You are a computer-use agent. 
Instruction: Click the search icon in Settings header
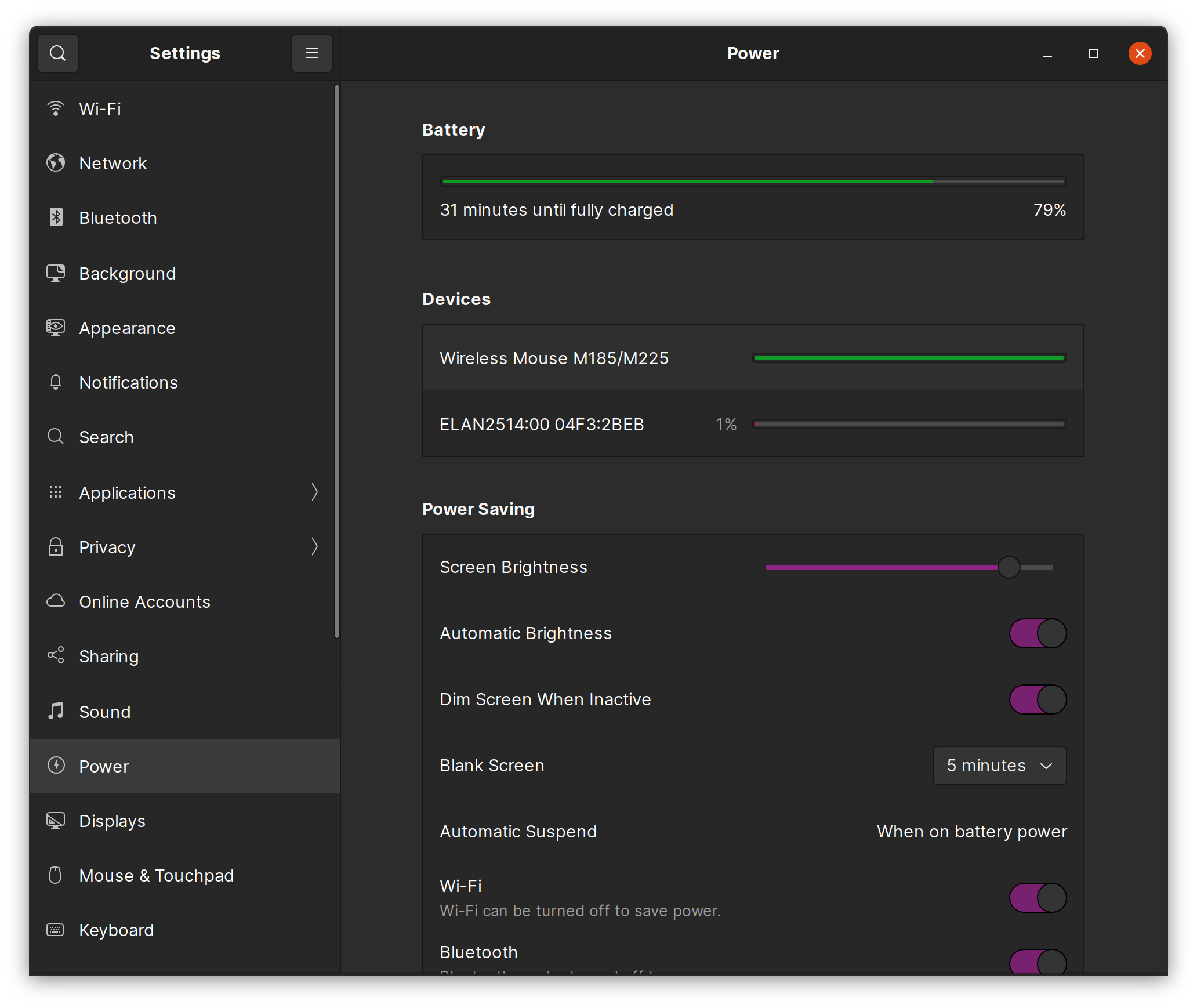click(58, 53)
